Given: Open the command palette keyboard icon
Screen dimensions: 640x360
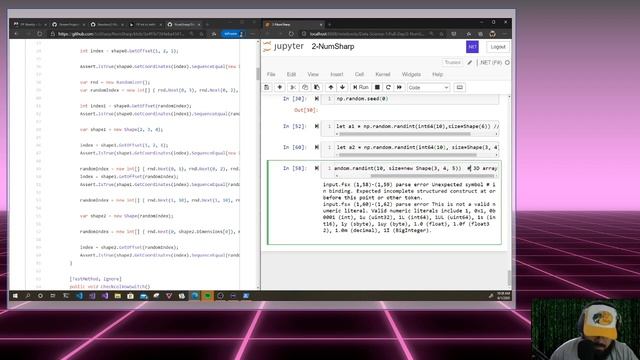Looking at the screenshot, I should [x=460, y=87].
